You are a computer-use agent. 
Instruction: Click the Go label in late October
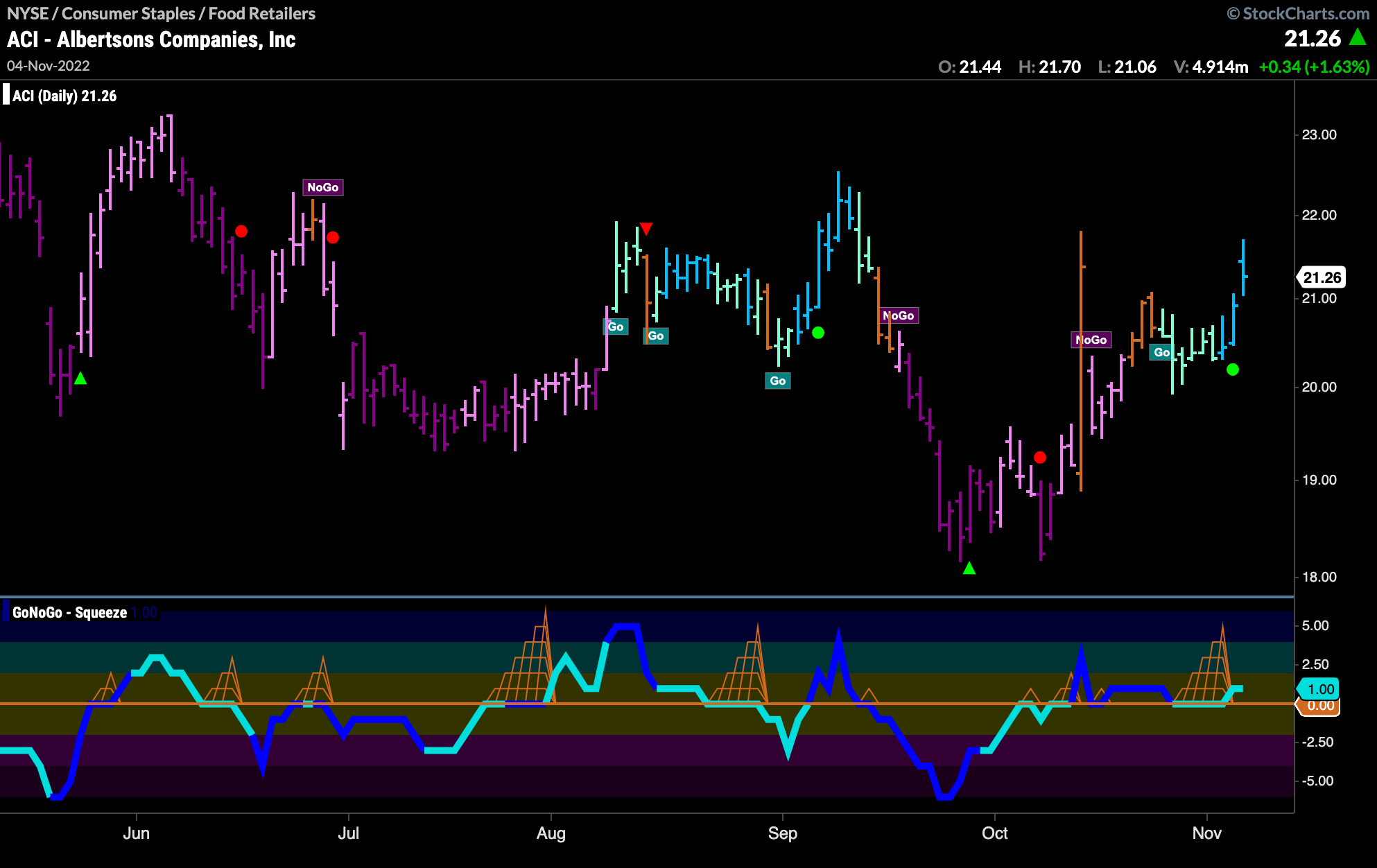[x=1162, y=352]
